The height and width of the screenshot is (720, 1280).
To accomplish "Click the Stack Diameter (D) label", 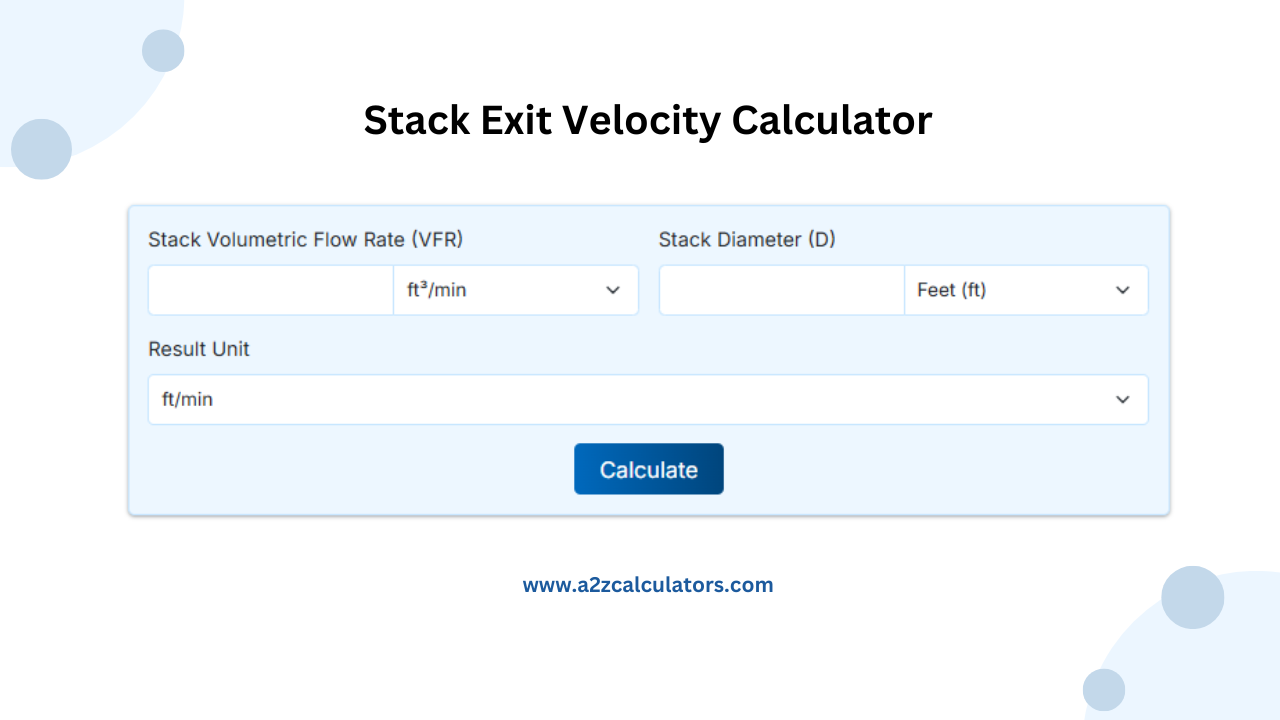I will (x=746, y=240).
